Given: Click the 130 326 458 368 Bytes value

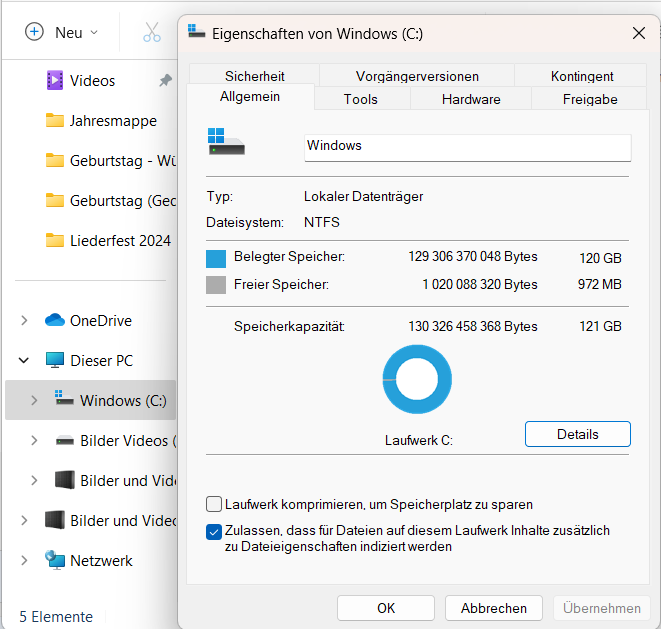Looking at the screenshot, I should 473,326.
